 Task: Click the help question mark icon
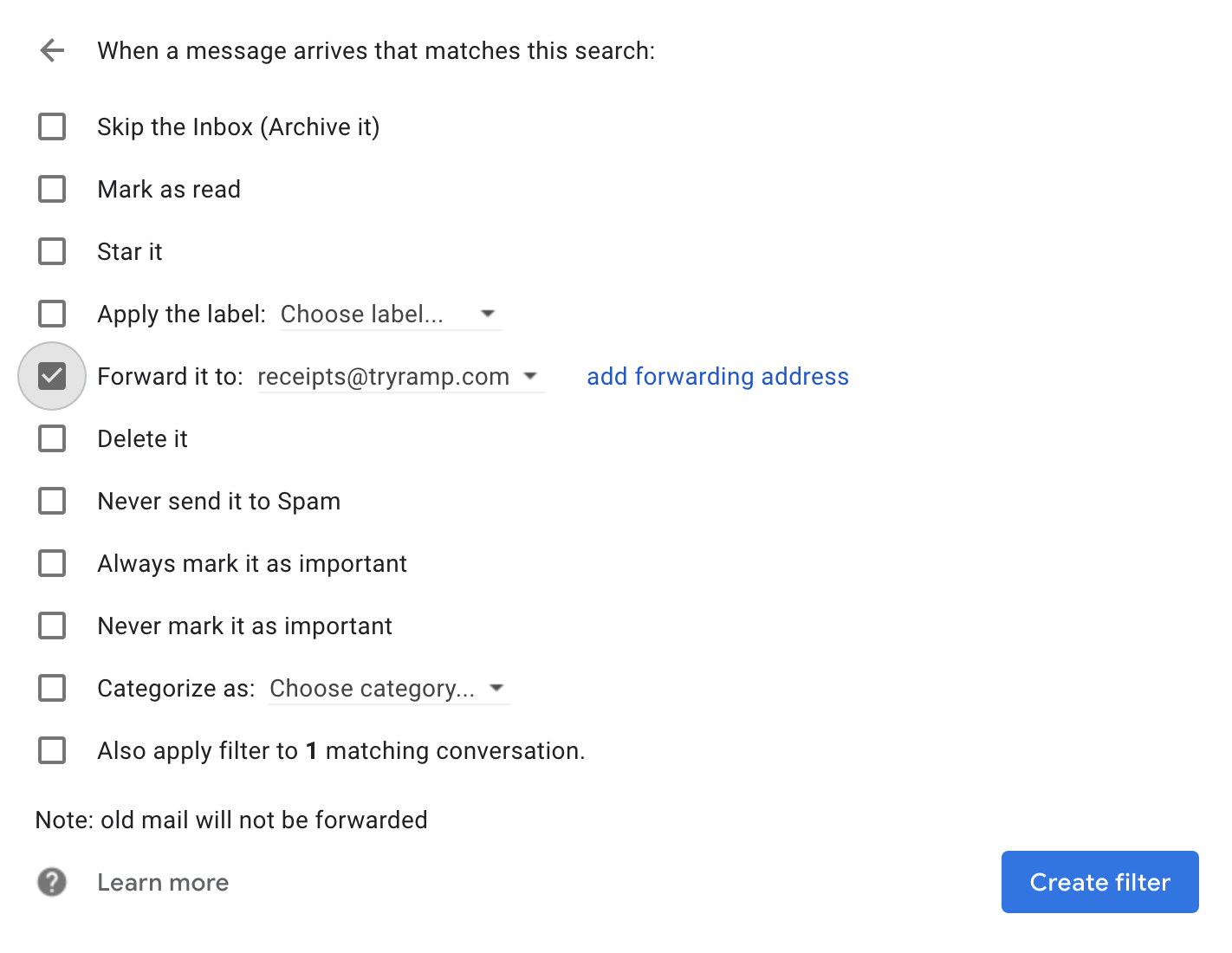tap(52, 882)
